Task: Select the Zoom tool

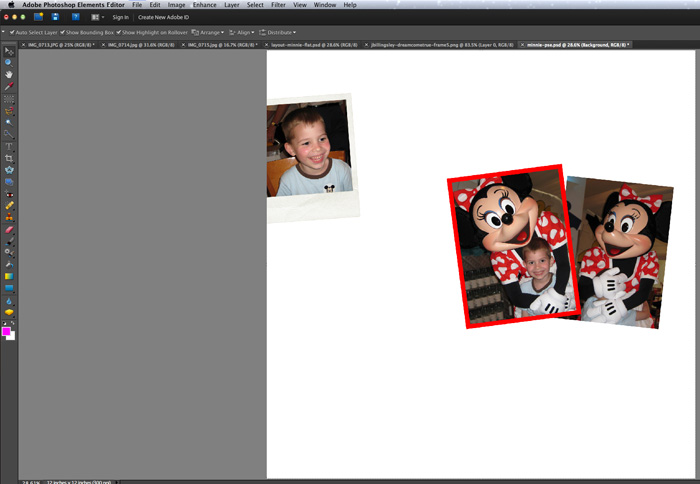Action: click(8, 63)
